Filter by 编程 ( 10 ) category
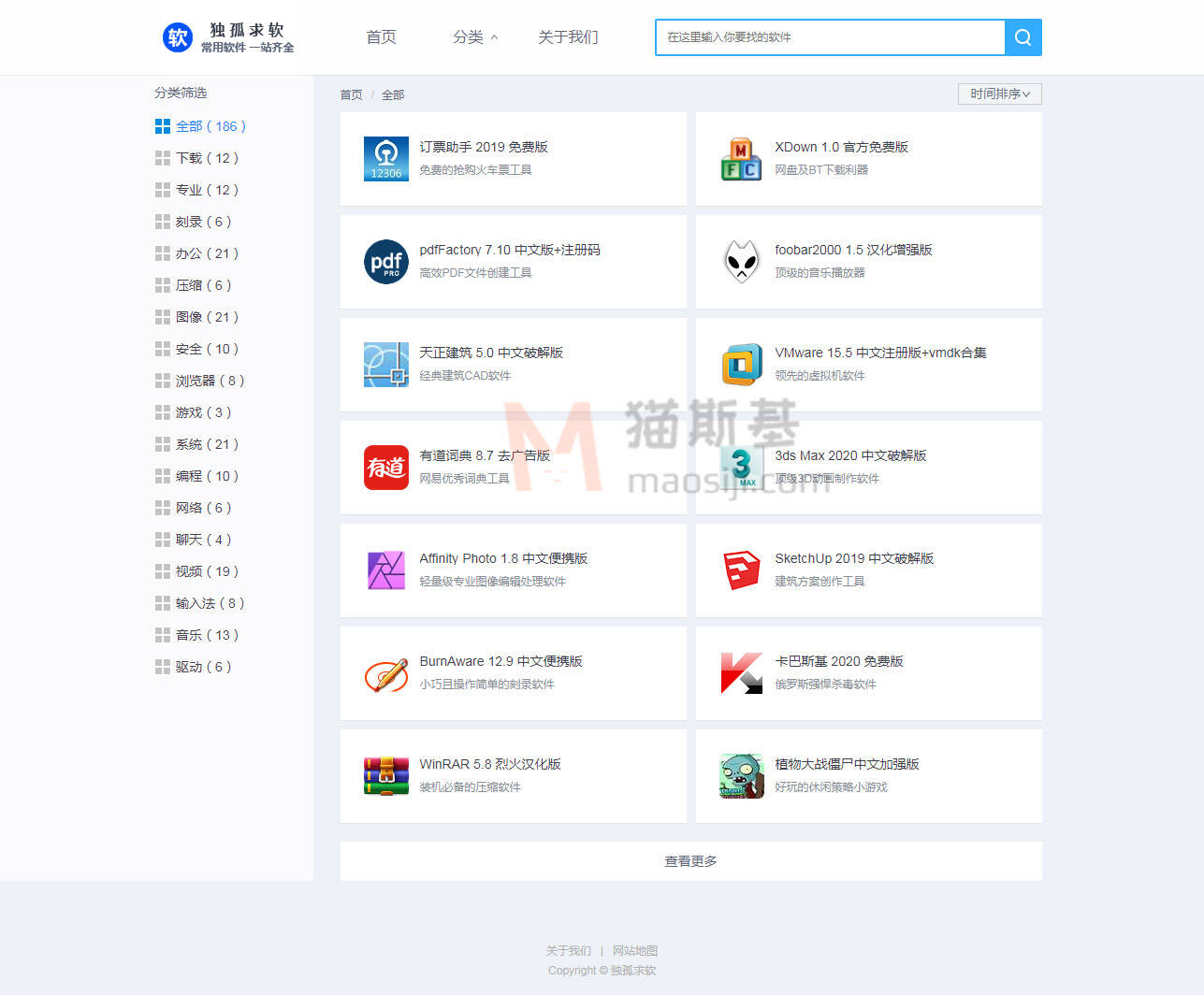 [207, 476]
